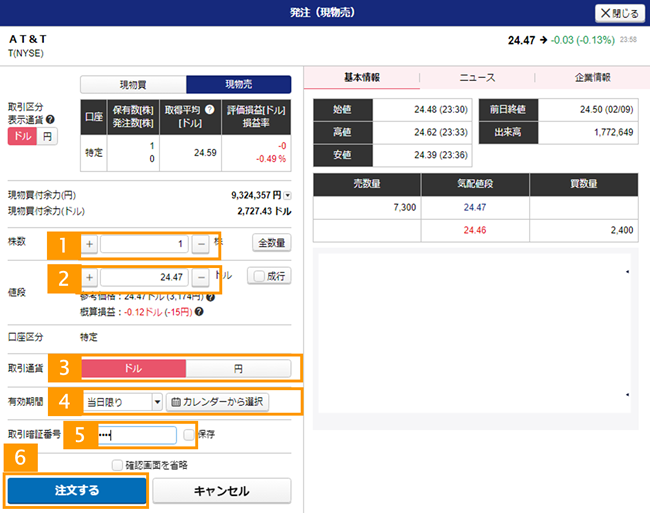Open the 企業情報 tab
This screenshot has height=513, width=650.
[592, 77]
